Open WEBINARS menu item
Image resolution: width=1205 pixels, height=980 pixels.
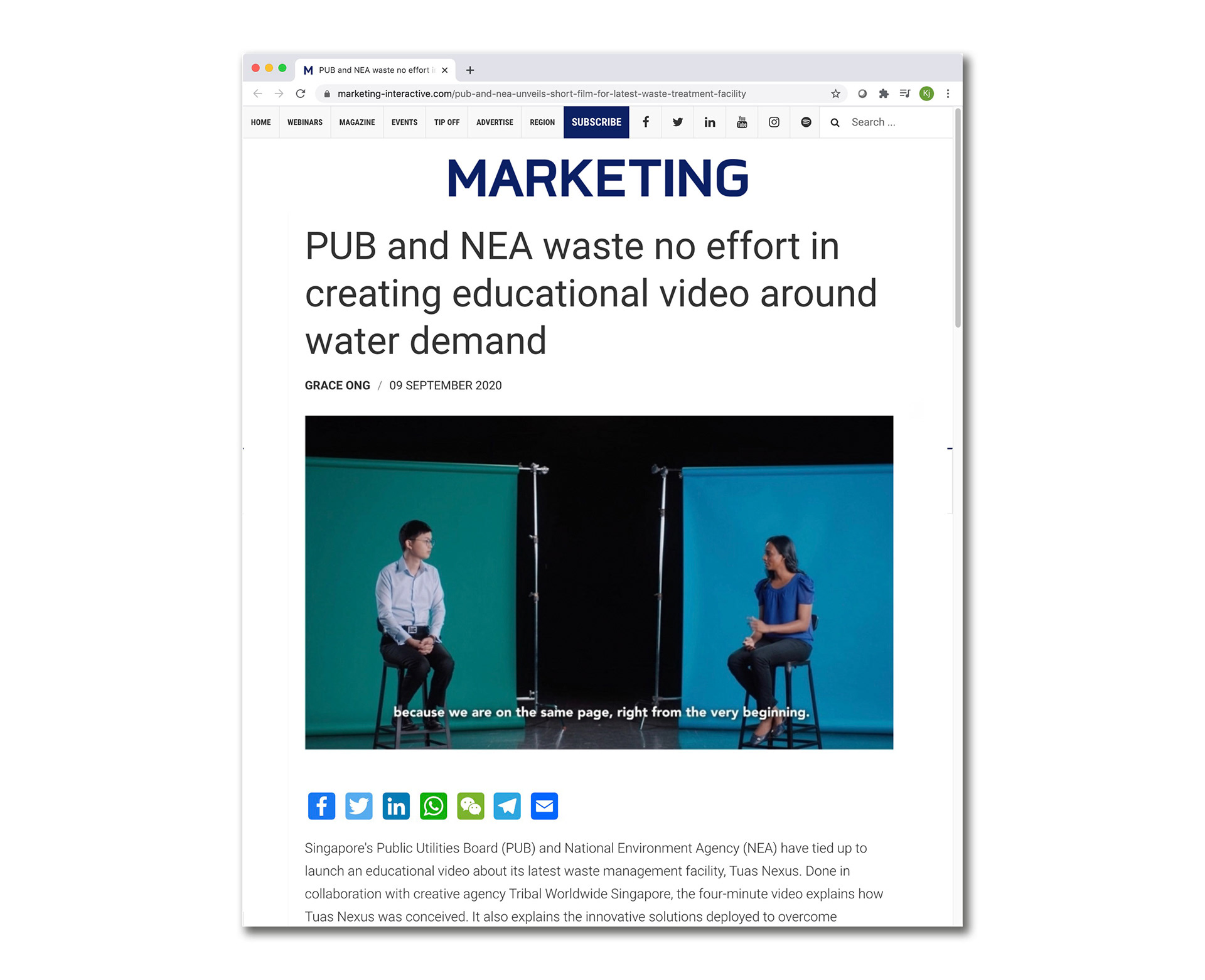point(305,122)
